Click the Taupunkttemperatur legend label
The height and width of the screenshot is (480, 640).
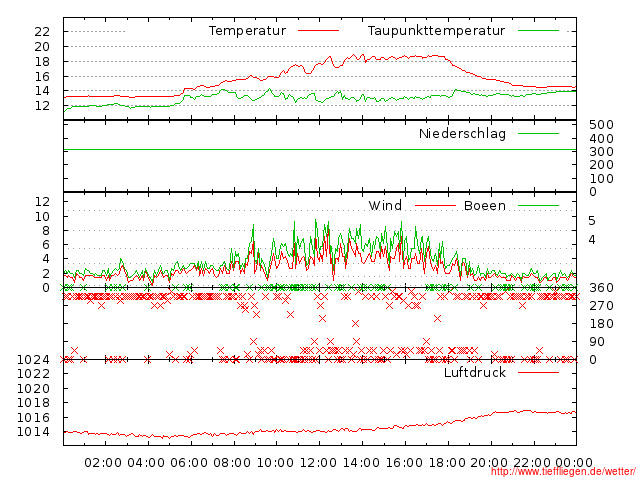tap(436, 31)
